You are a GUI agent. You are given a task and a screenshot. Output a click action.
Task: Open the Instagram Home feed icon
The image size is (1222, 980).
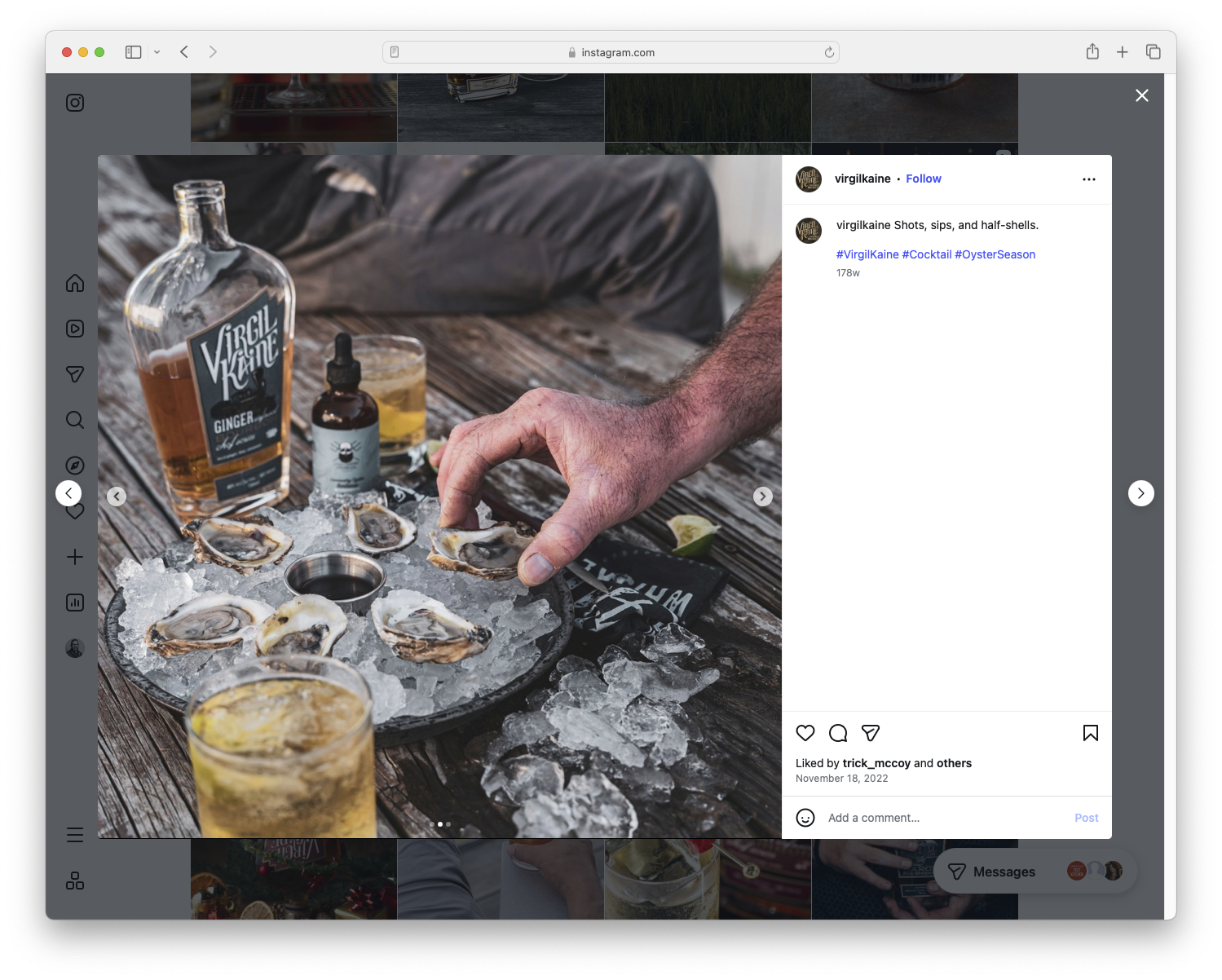coord(74,283)
